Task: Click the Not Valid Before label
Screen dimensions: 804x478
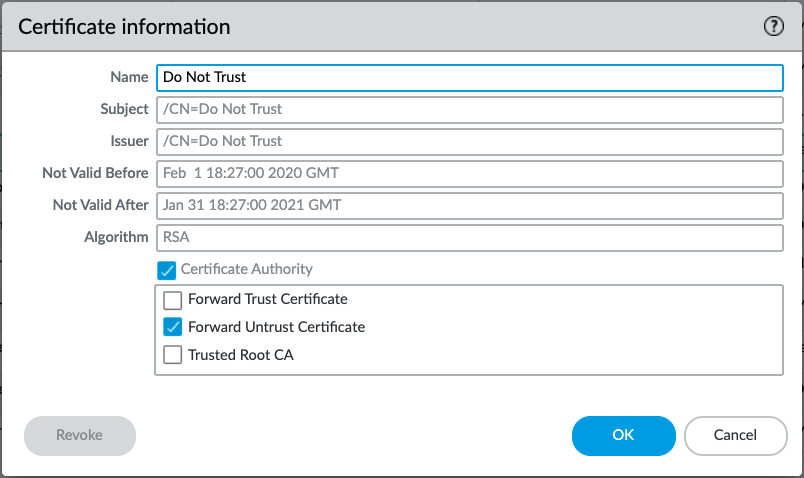Action: pos(95,173)
